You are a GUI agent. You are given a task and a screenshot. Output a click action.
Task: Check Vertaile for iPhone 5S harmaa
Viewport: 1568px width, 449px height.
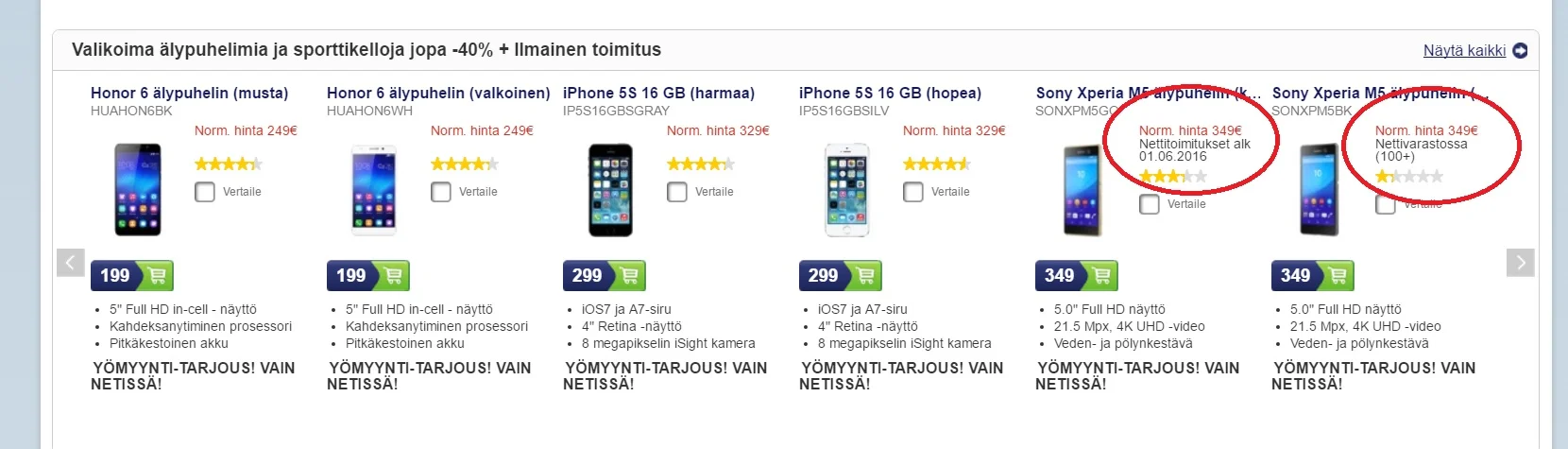click(677, 192)
